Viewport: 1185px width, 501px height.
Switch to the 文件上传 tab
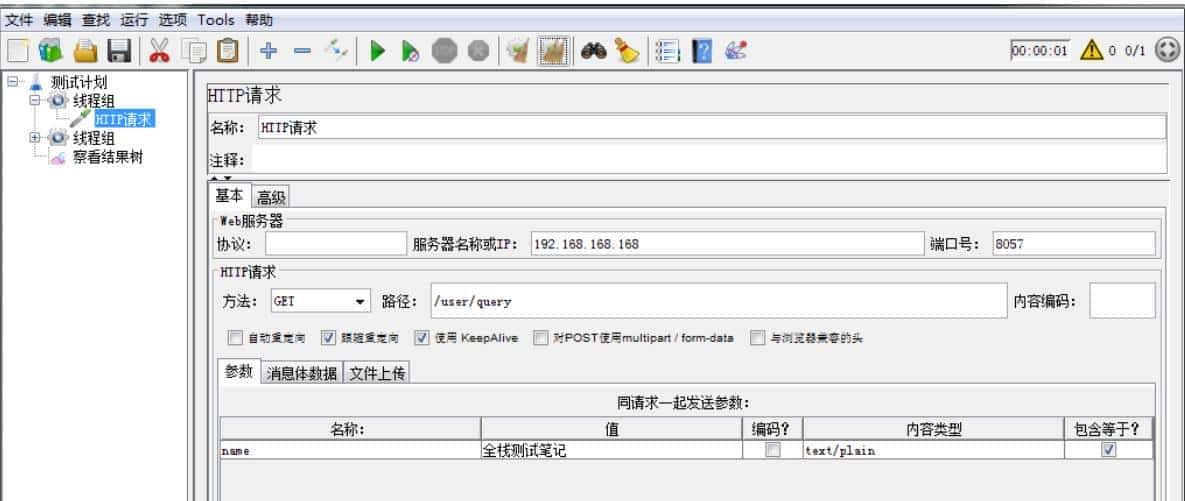[x=377, y=373]
